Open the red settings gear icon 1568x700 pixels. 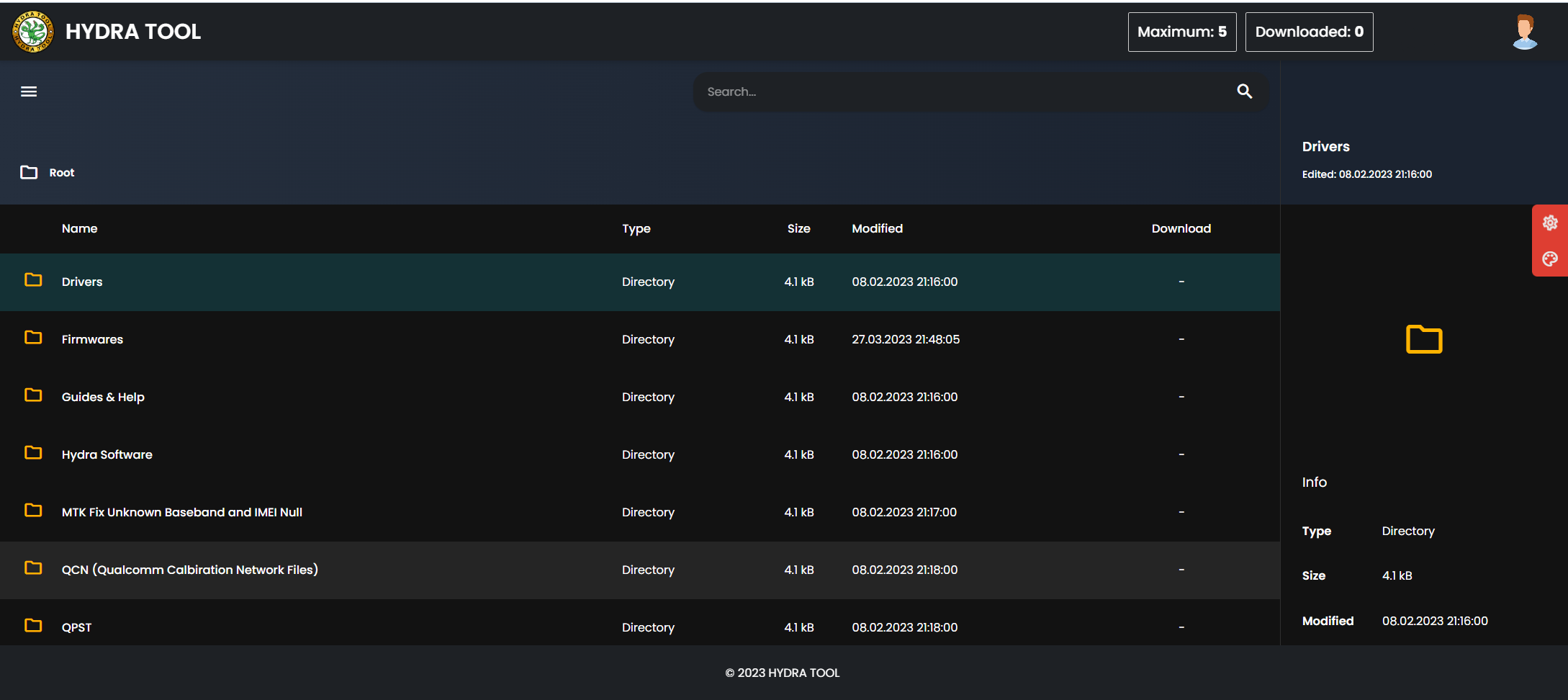coord(1550,223)
